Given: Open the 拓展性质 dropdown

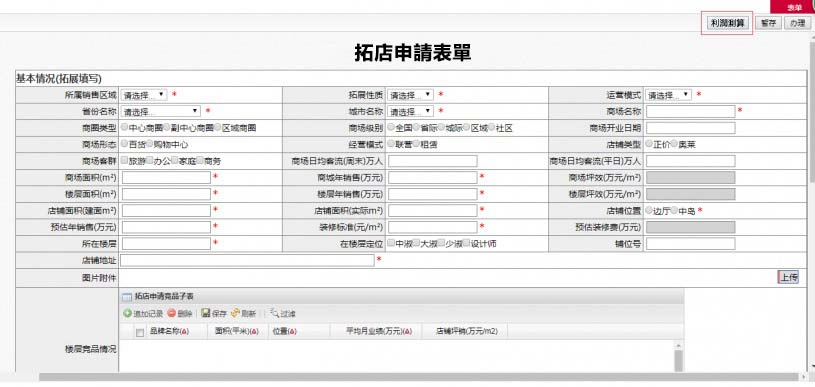Looking at the screenshot, I should (x=410, y=95).
